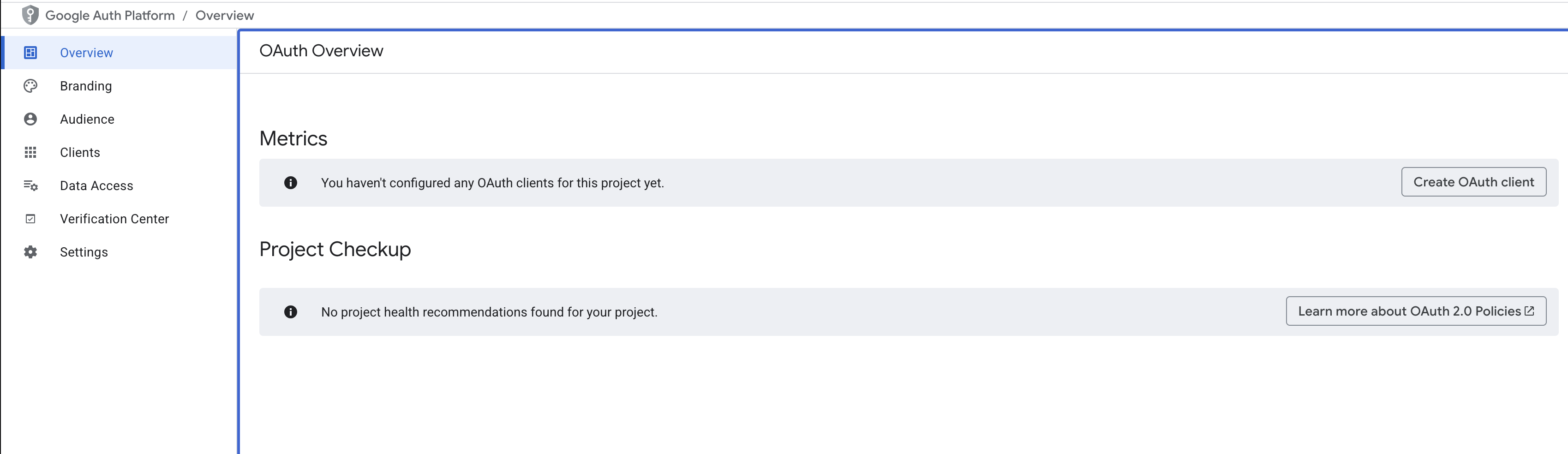This screenshot has height=454, width=1568.
Task: Click the external link icon on Policies button
Action: [x=1530, y=311]
